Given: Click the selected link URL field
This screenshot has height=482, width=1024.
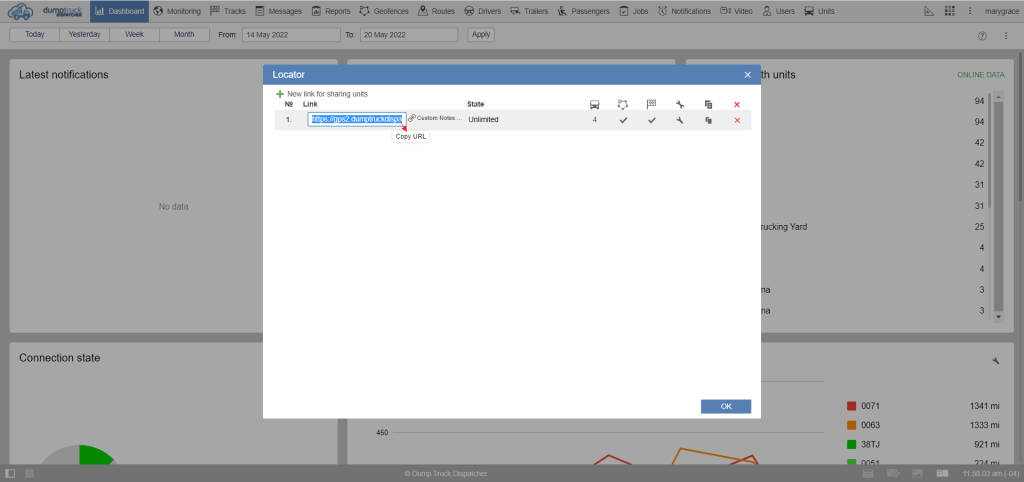Looking at the screenshot, I should [x=356, y=119].
